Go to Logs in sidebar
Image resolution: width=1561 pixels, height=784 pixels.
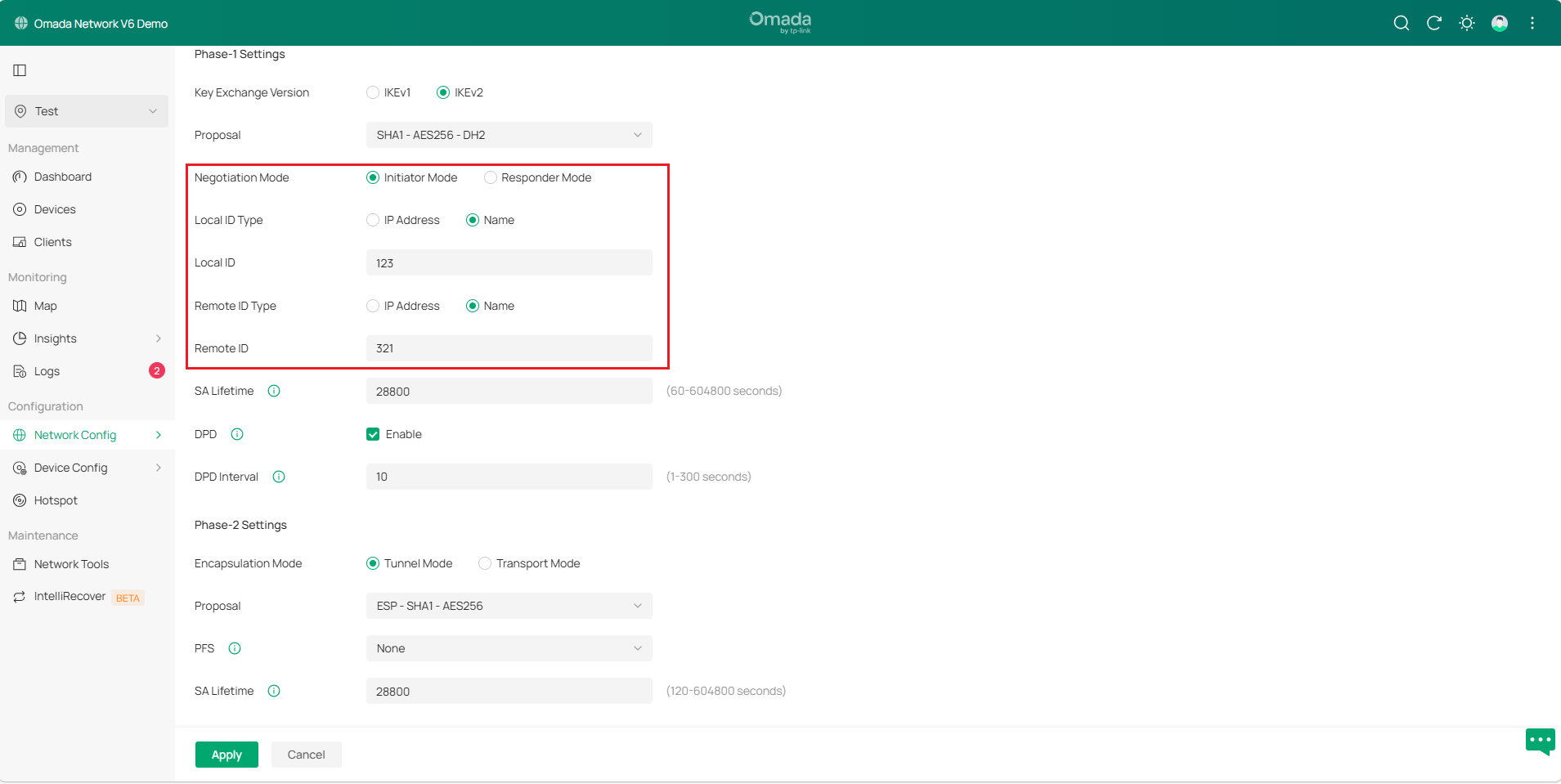(x=47, y=371)
